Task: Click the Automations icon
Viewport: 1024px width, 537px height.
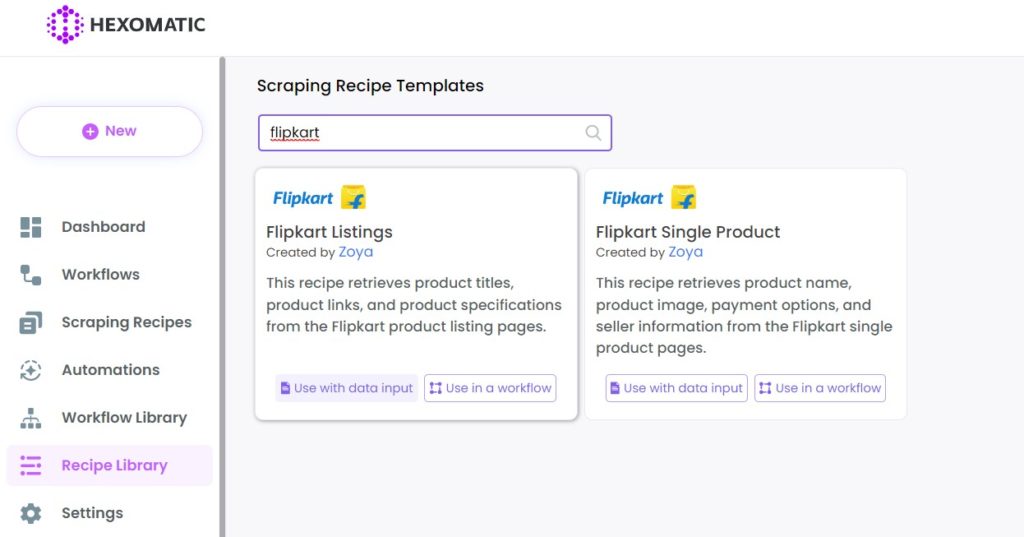Action: click(31, 370)
